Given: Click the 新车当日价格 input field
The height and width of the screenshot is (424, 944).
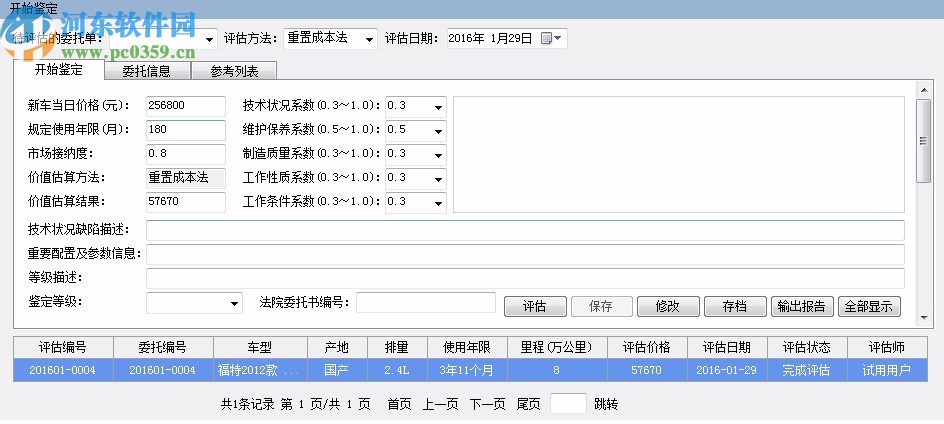Looking at the screenshot, I should point(185,106).
